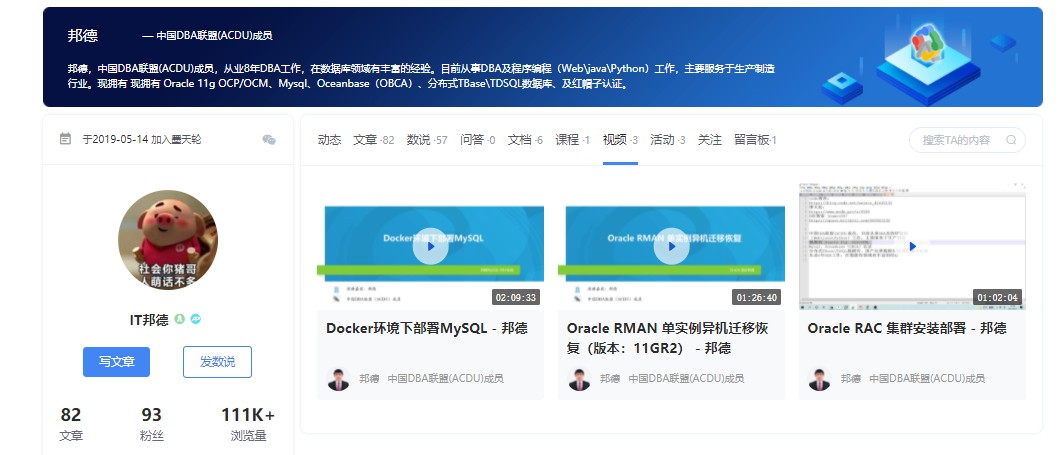Open the 关注 tab
The image size is (1060, 455).
click(710, 140)
